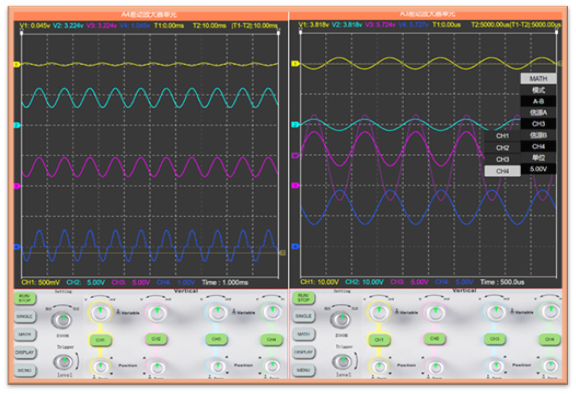Click the right scope's CH4 volts knob
The image size is (576, 394).
[550, 312]
